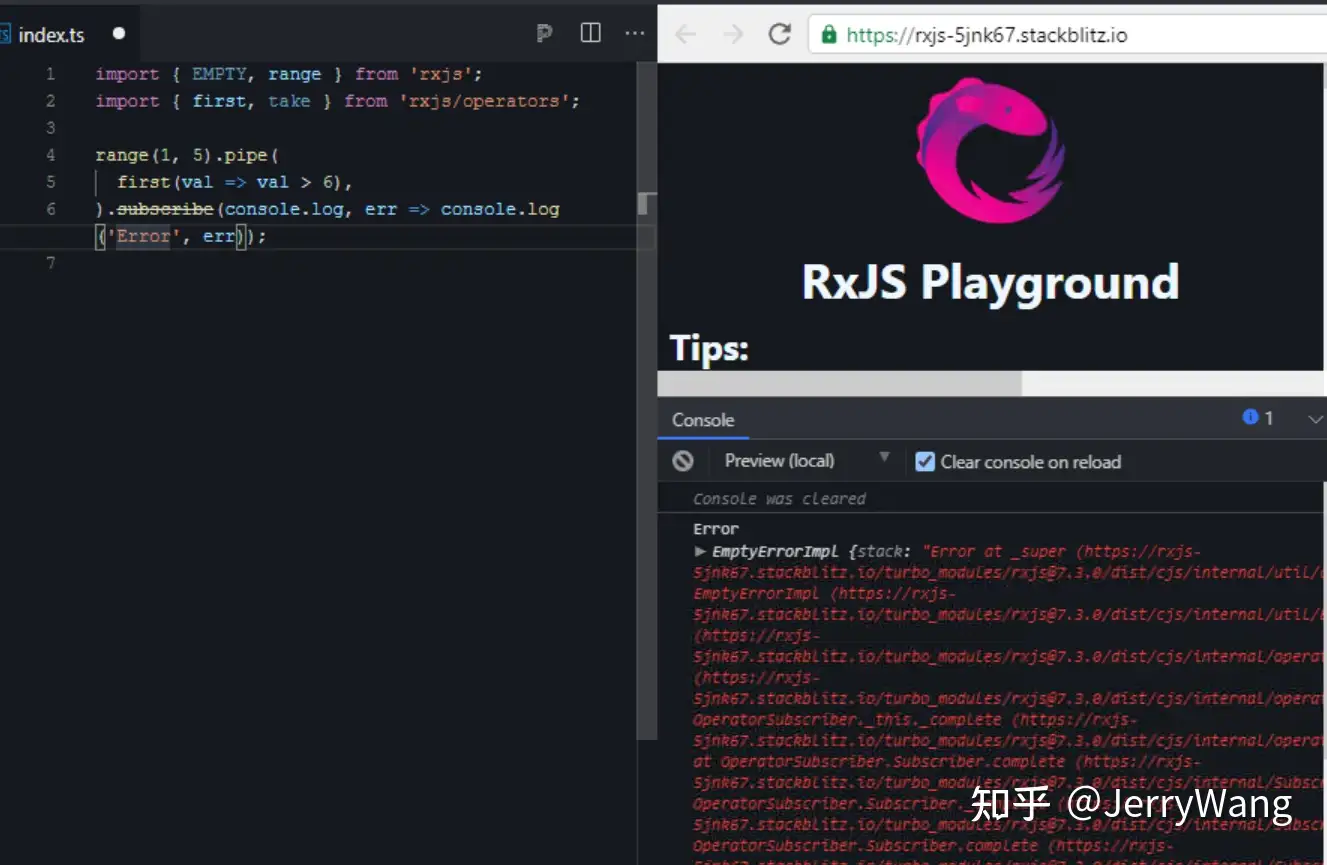Collapse the console panel chevron
This screenshot has height=865, width=1327.
[x=1315, y=419]
